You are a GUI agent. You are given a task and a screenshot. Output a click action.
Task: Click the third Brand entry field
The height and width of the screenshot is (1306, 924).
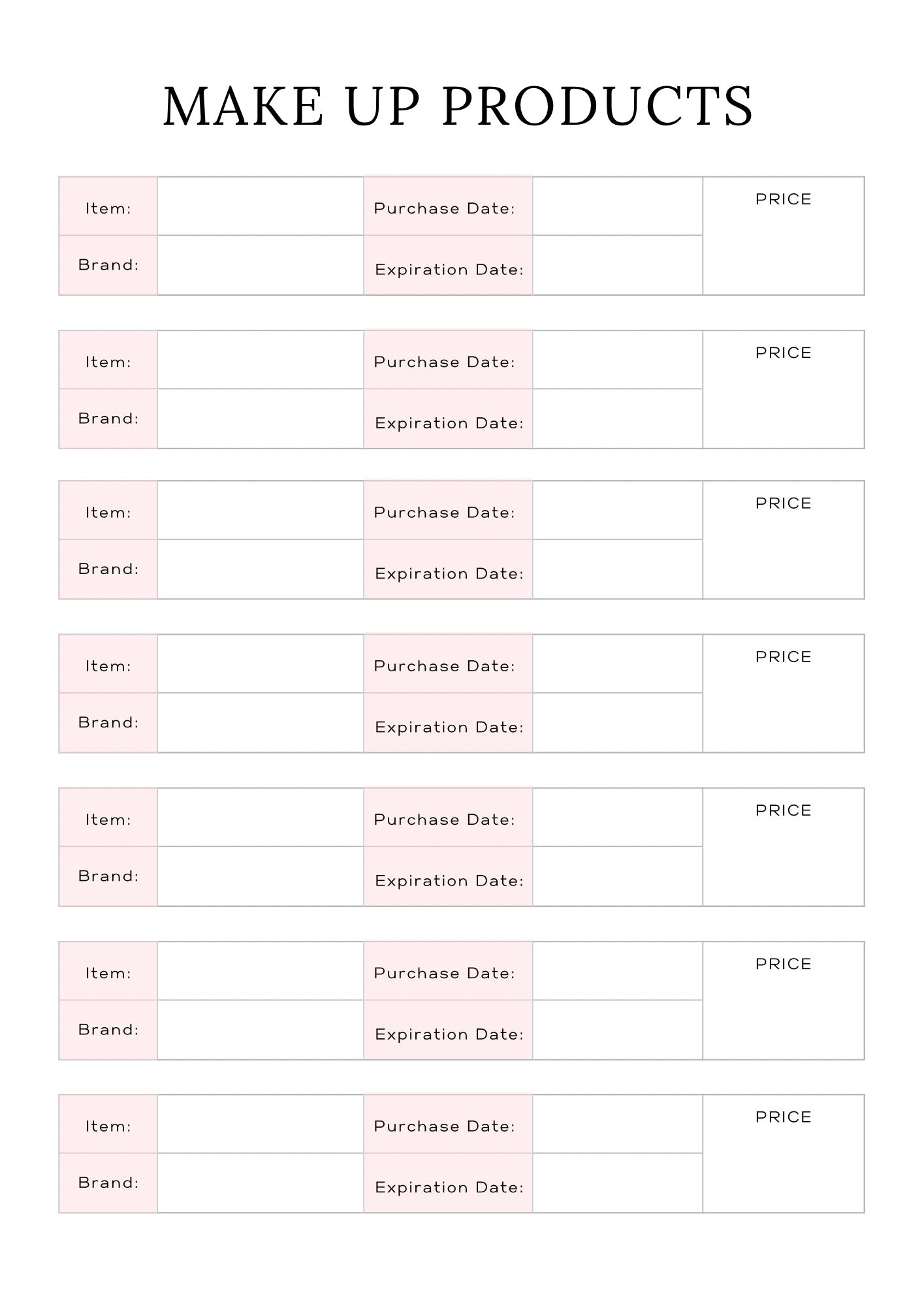[261, 569]
